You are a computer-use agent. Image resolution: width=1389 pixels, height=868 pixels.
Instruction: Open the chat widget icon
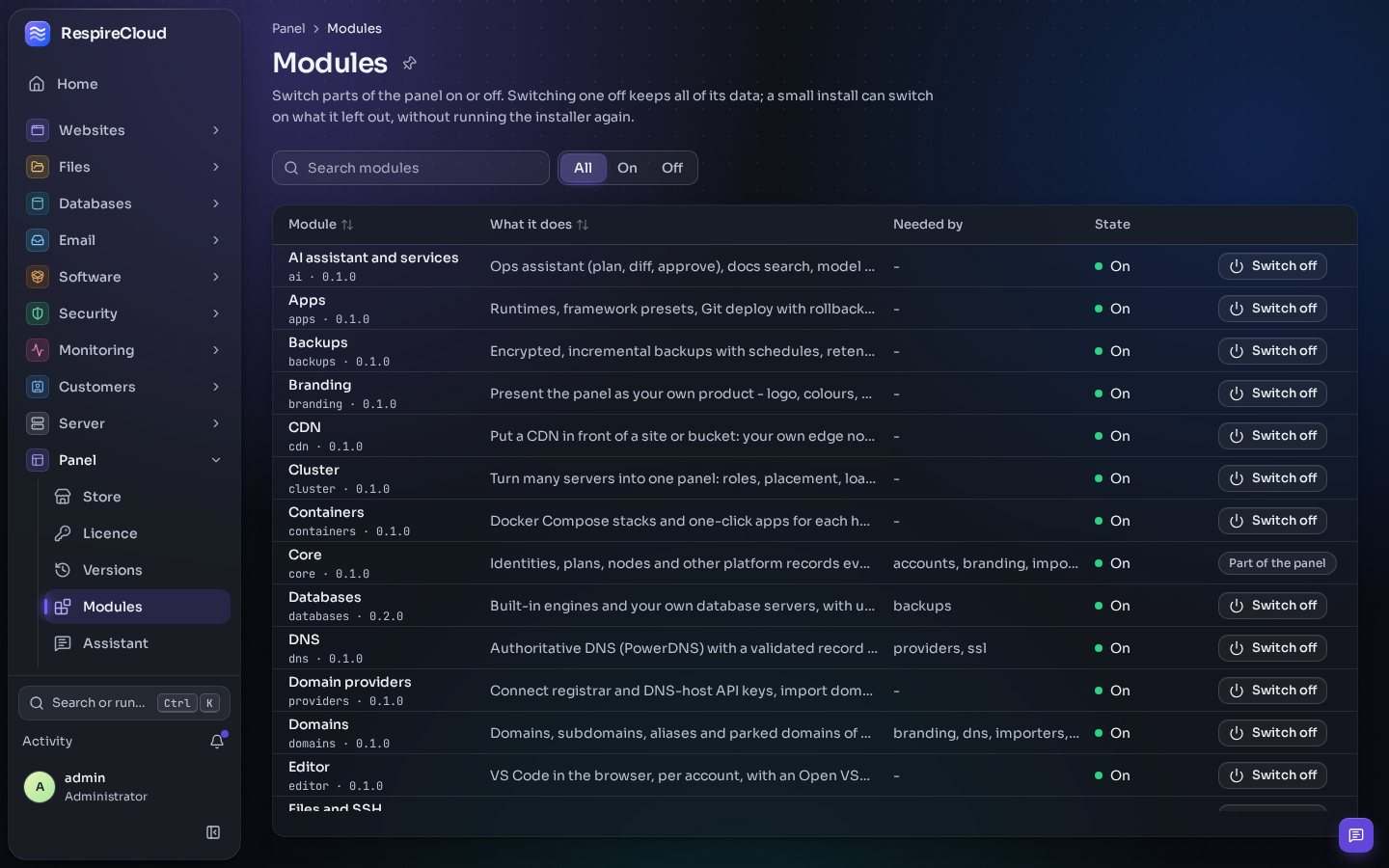[x=1356, y=835]
